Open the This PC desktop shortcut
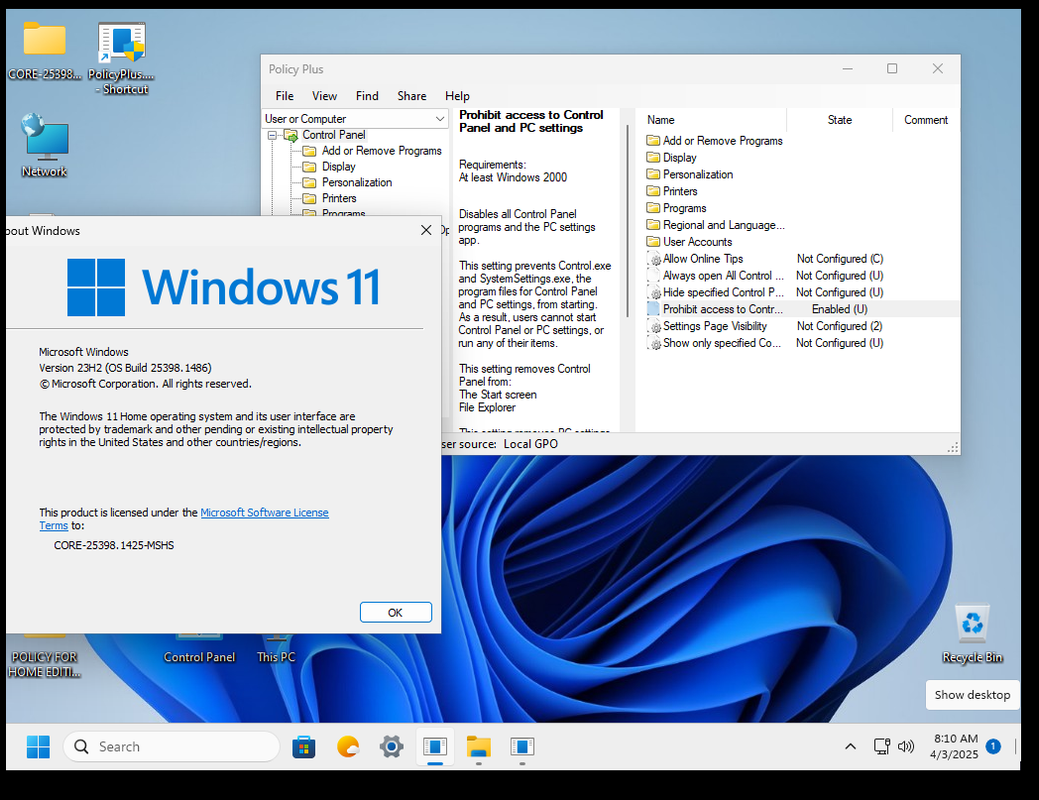The height and width of the screenshot is (800, 1039). tap(276, 650)
